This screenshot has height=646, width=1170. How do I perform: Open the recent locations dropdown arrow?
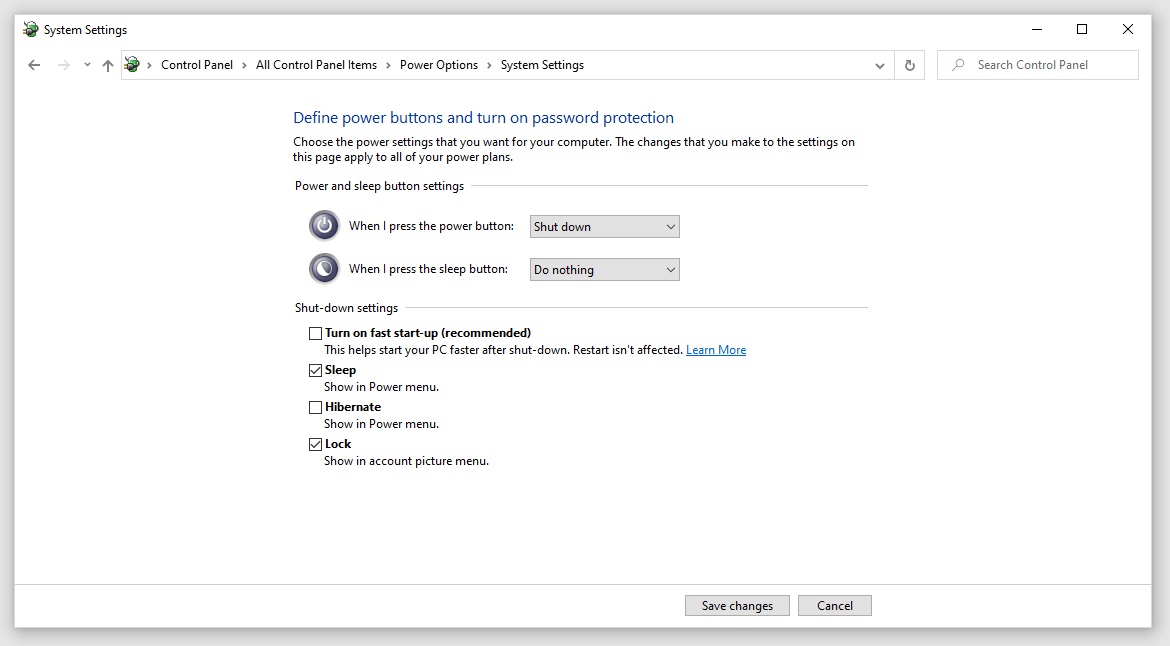pos(87,65)
